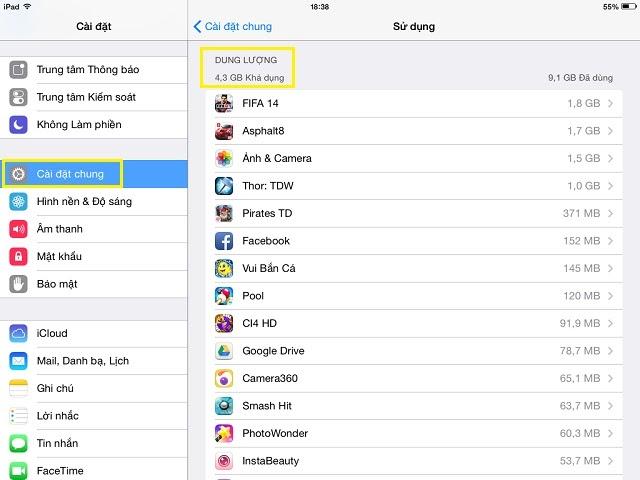Go back to Cài đặt chung
The width and height of the screenshot is (640, 480).
click(233, 27)
